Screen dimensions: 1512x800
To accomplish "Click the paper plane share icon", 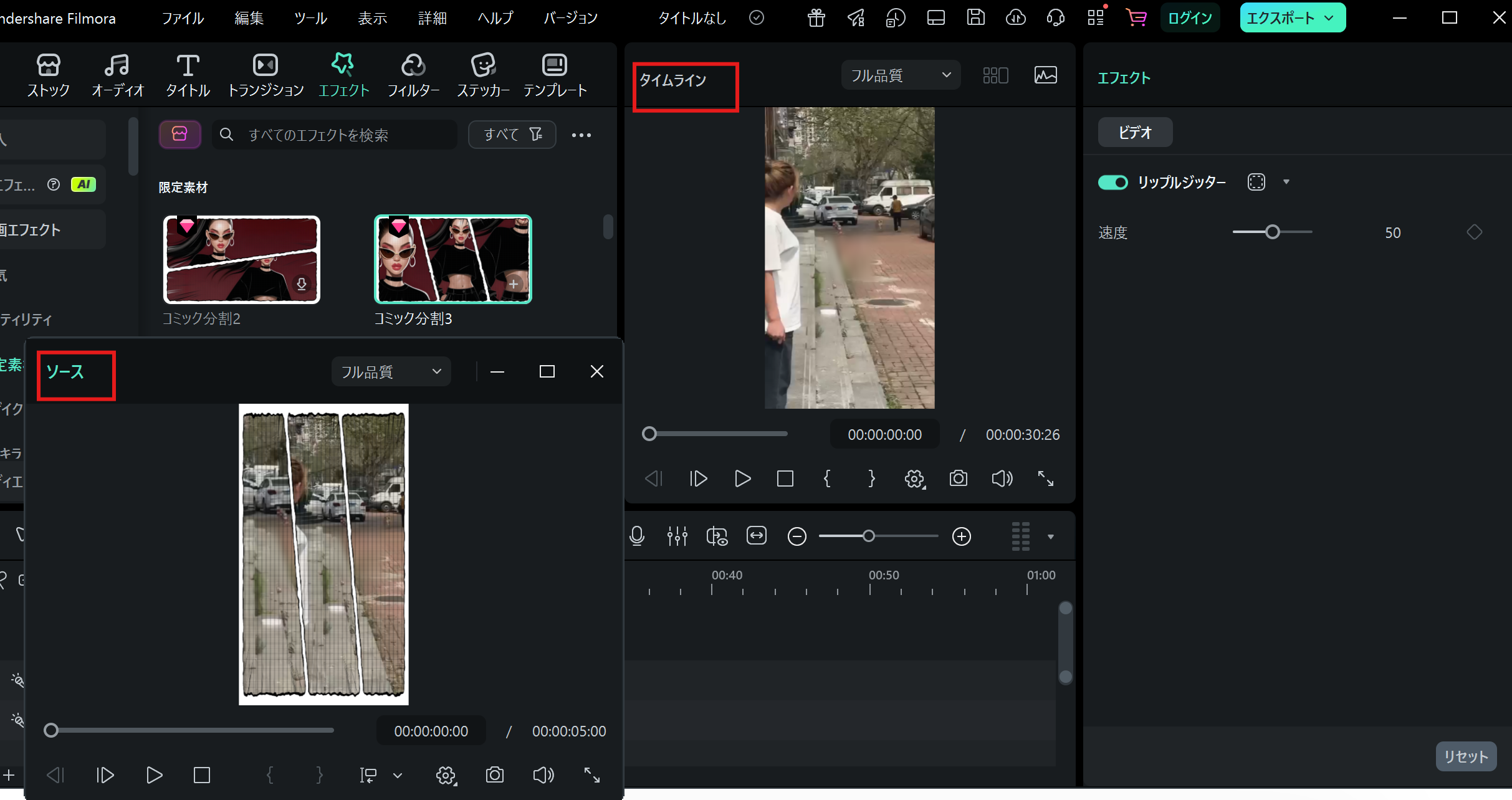I will pos(856,18).
